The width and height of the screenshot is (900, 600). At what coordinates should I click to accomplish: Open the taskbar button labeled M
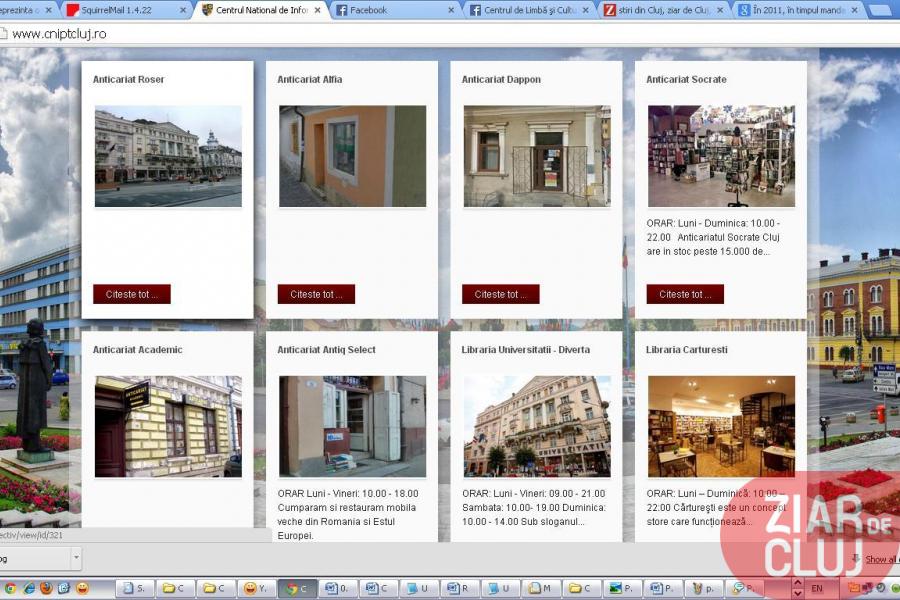pos(540,588)
